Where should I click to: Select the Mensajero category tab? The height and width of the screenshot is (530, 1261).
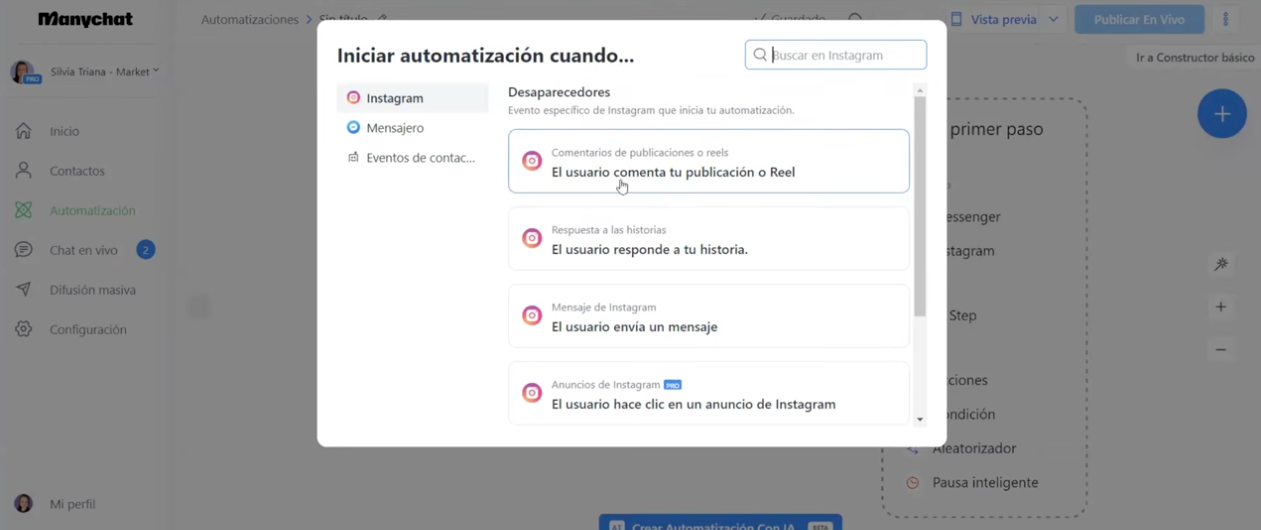[x=413, y=128]
